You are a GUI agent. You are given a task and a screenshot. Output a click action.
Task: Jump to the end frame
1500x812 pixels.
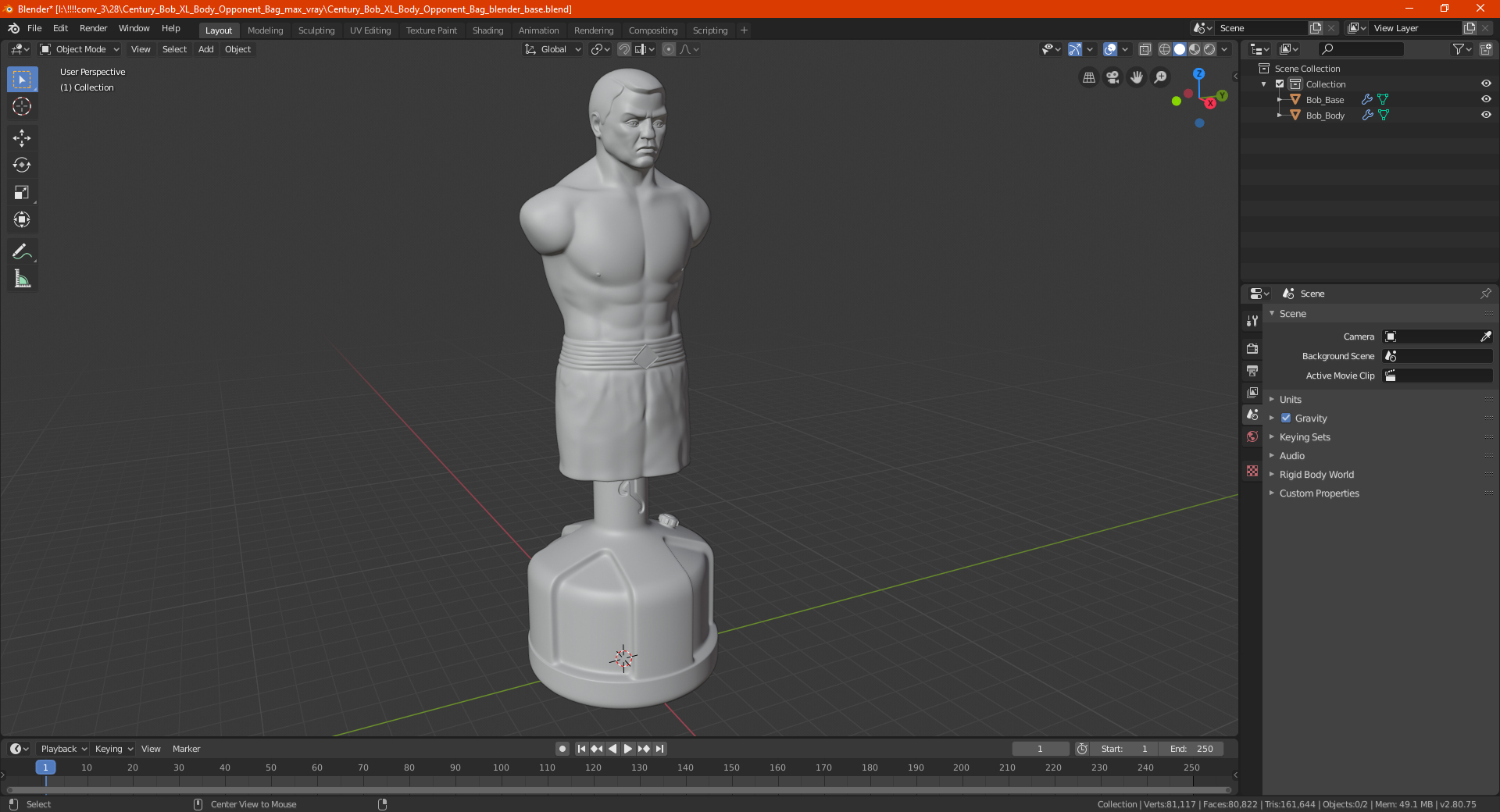[660, 749]
